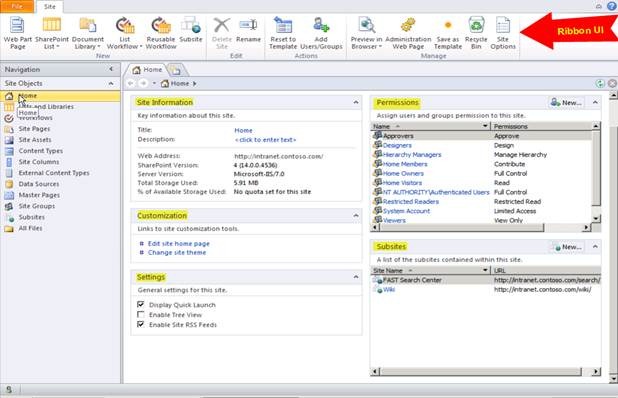This screenshot has height=398, width=618.
Task: Open Administration Web Page
Action: pyautogui.click(x=408, y=33)
